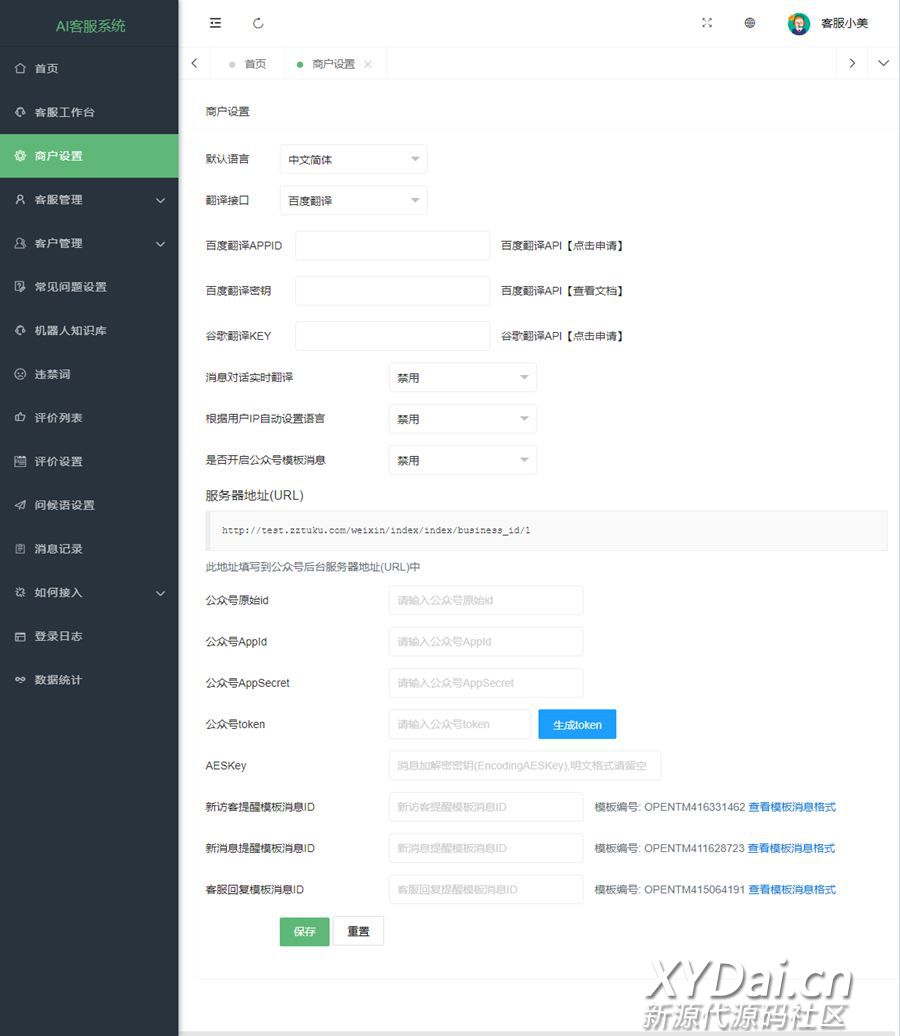900x1036 pixels.
Task: Toggle fullscreen with the expand icon
Action: coord(707,22)
